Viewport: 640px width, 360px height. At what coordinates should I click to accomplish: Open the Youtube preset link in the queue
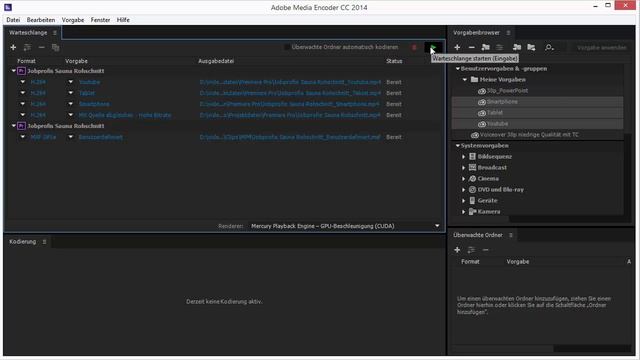coord(89,82)
